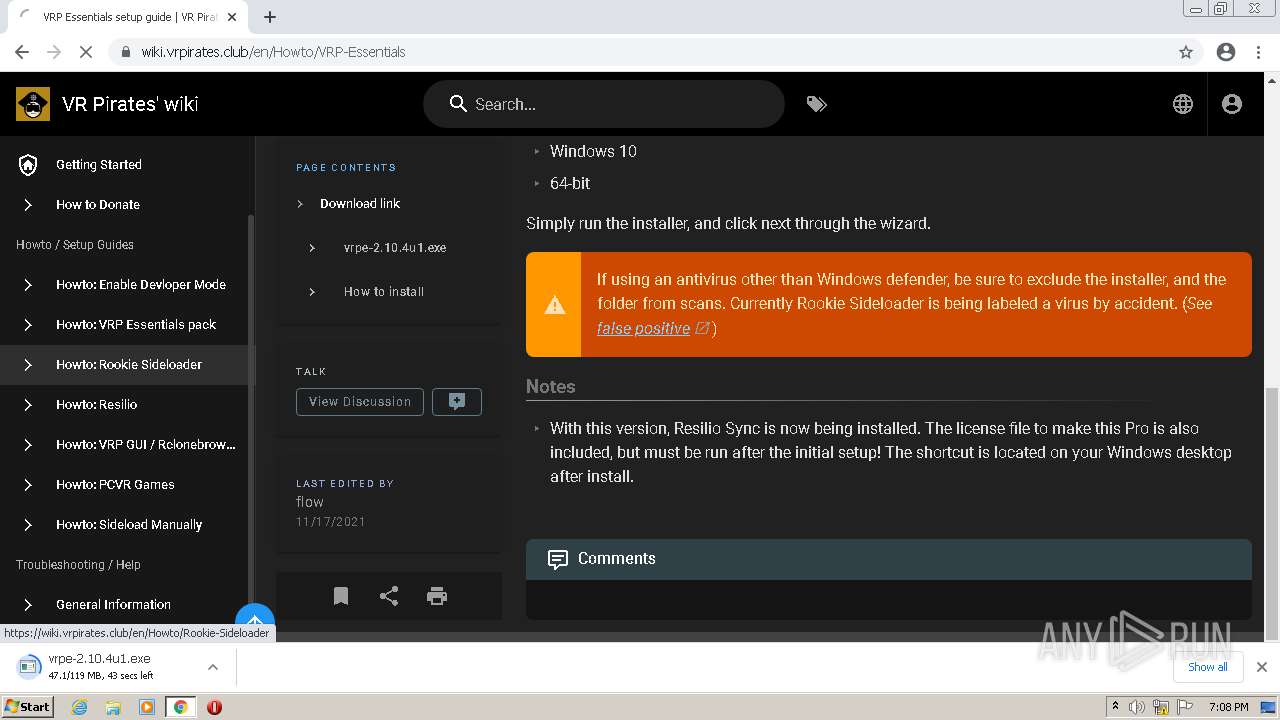The height and width of the screenshot is (720, 1280).
Task: Expand How to Donate chevron
Action: pyautogui.click(x=28, y=205)
